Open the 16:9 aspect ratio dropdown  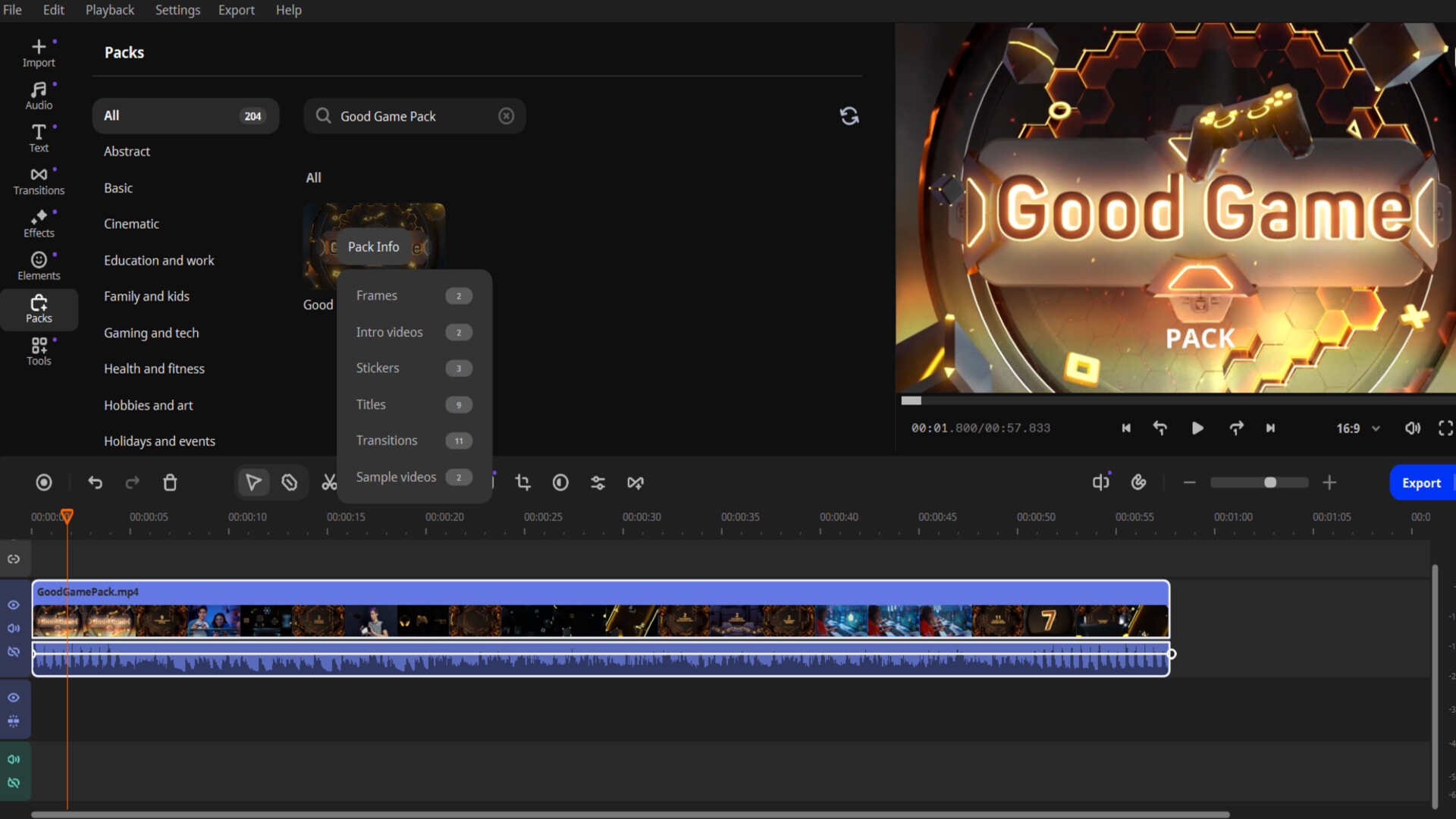(x=1357, y=428)
